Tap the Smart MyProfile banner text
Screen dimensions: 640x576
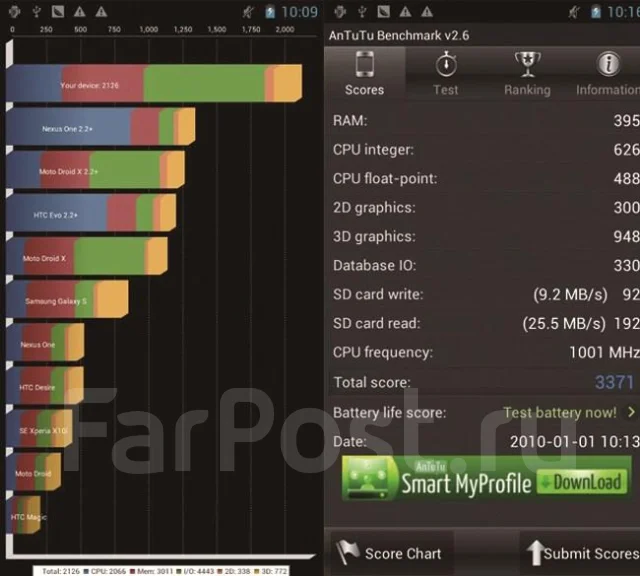tap(466, 484)
